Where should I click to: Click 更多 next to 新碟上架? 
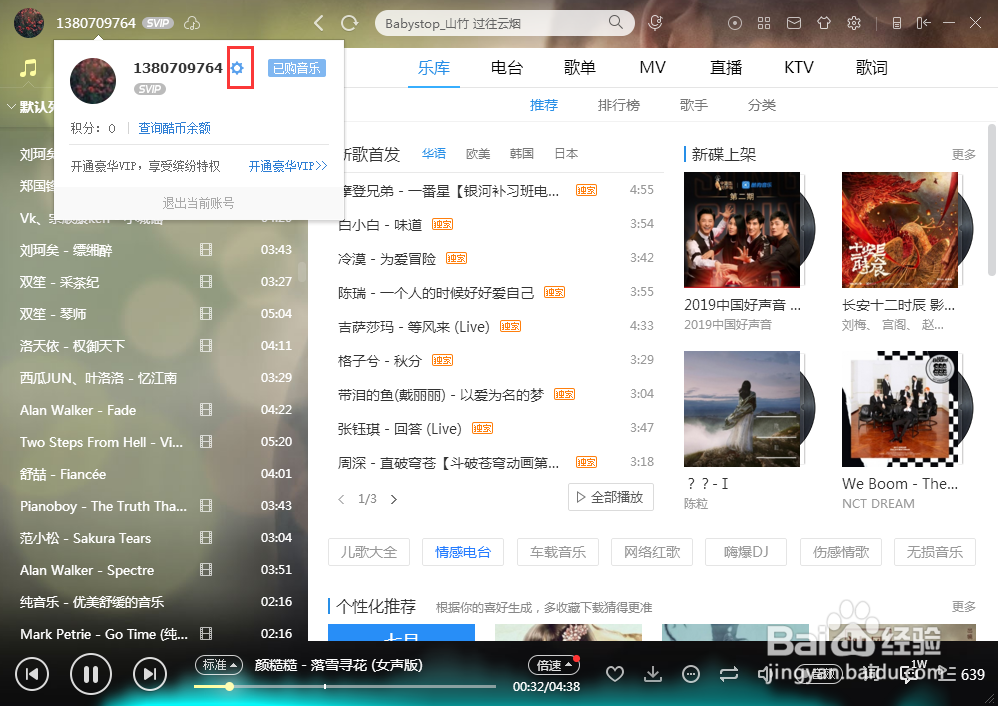pos(964,154)
